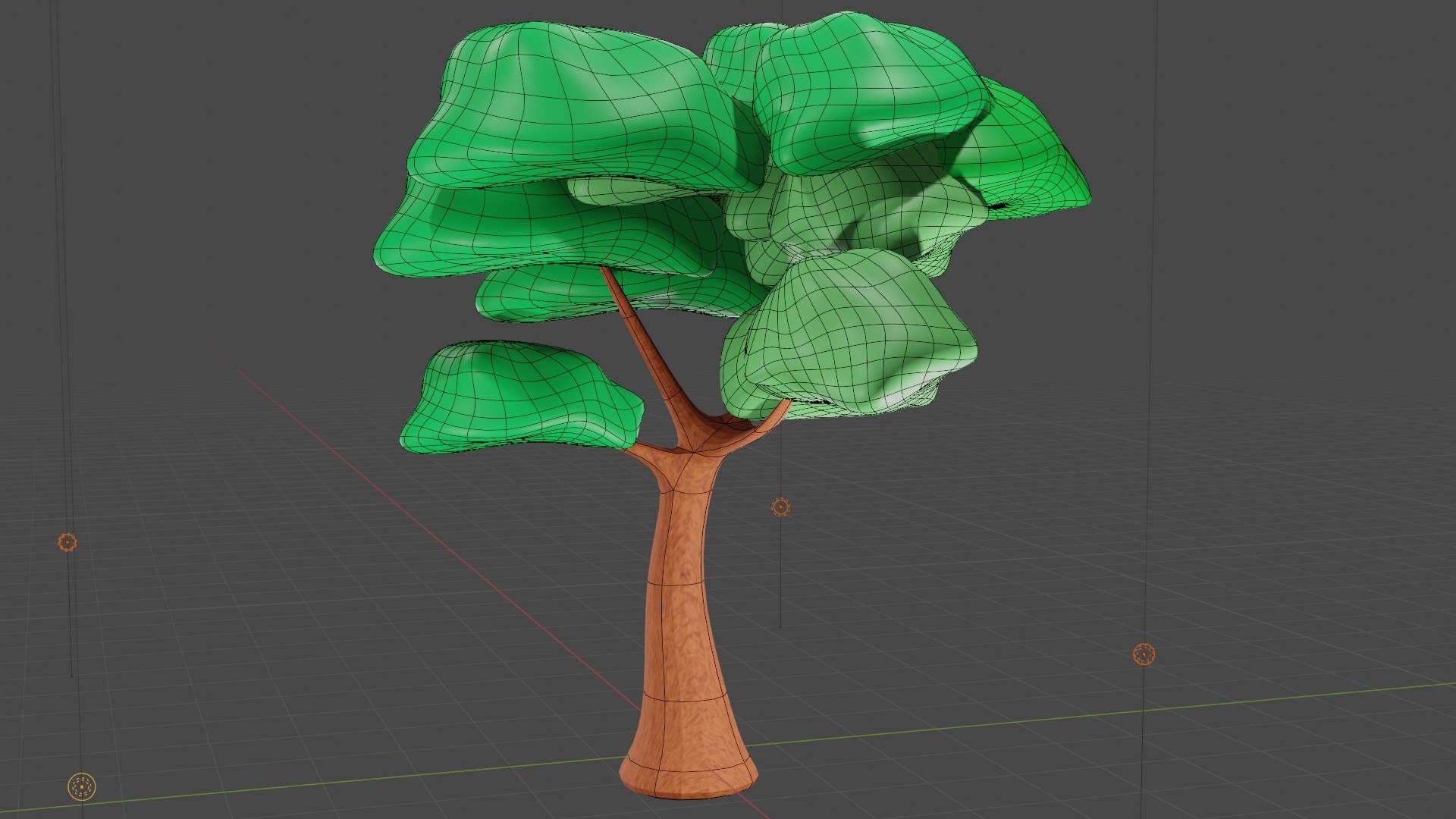Select the light-green leaf cluster above the right branch

pyautogui.click(x=848, y=334)
